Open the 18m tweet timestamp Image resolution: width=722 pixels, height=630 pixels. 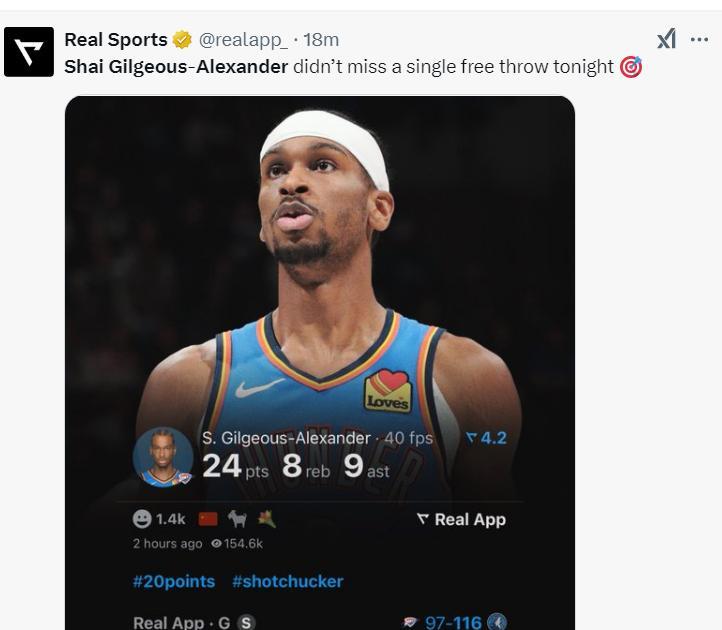pos(321,40)
